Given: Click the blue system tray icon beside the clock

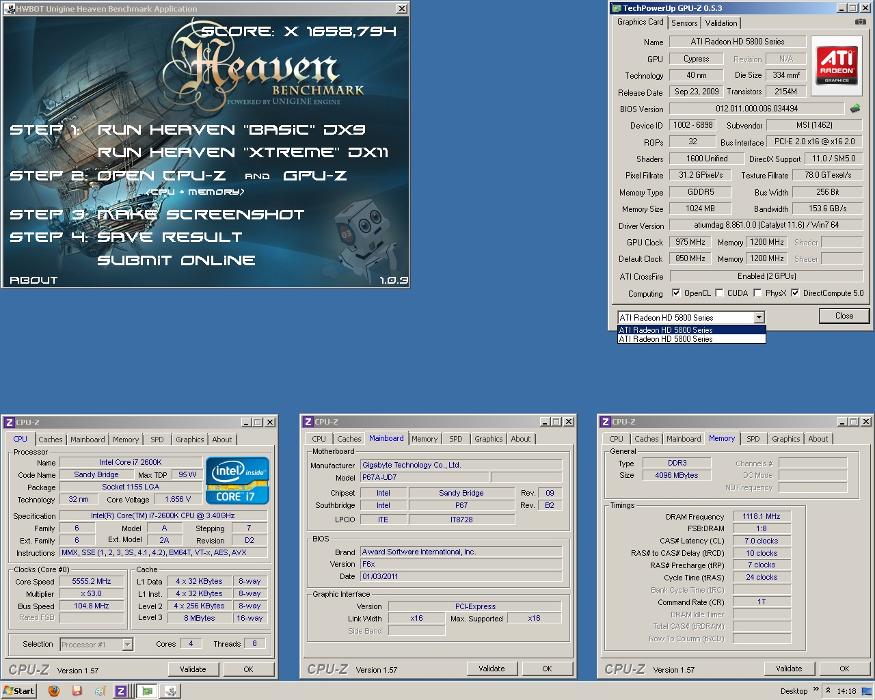Looking at the screenshot, I should tap(866, 691).
